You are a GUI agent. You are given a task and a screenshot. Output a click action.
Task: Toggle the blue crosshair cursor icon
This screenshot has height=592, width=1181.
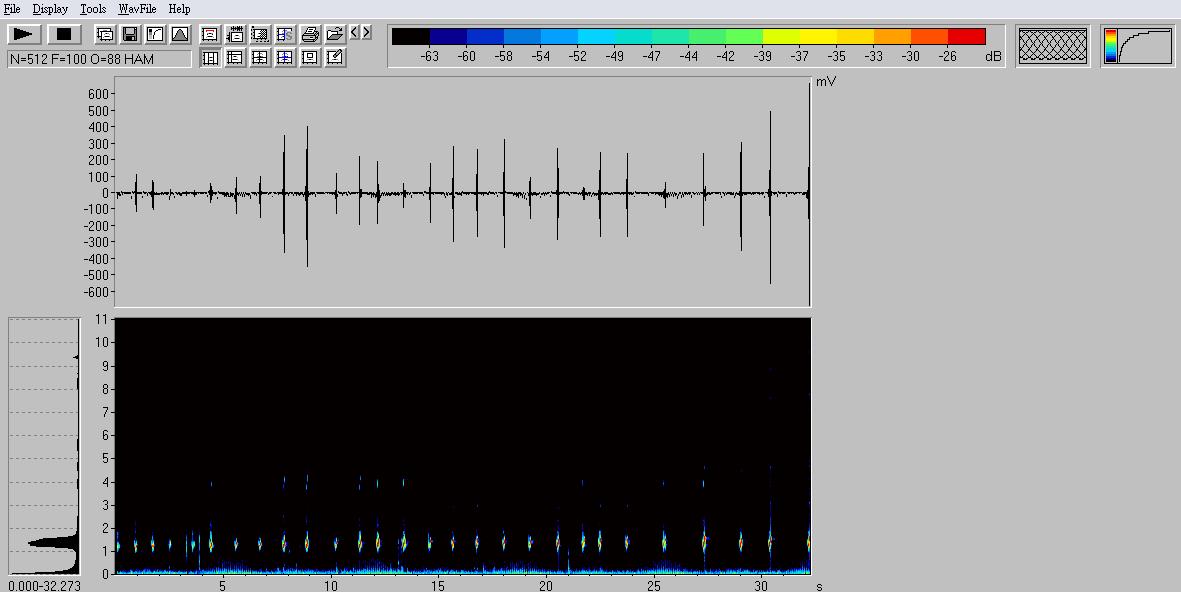tap(285, 58)
